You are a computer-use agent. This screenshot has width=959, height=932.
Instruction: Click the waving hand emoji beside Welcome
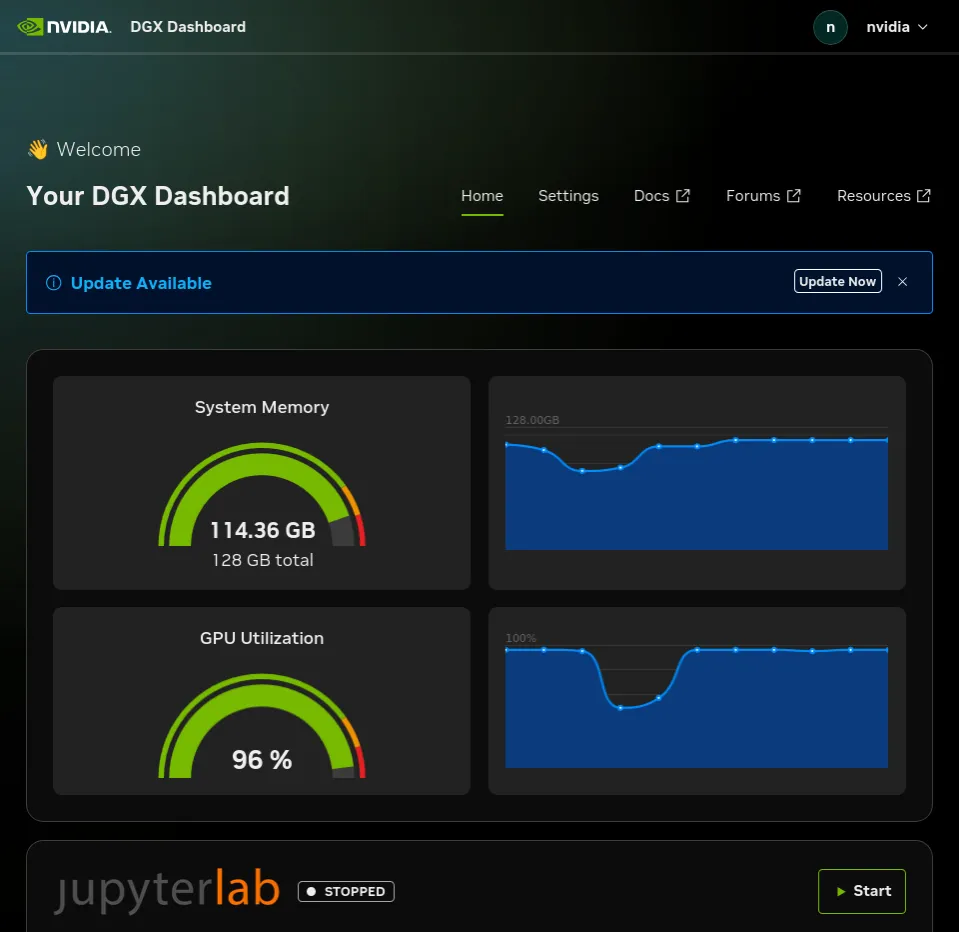(38, 149)
